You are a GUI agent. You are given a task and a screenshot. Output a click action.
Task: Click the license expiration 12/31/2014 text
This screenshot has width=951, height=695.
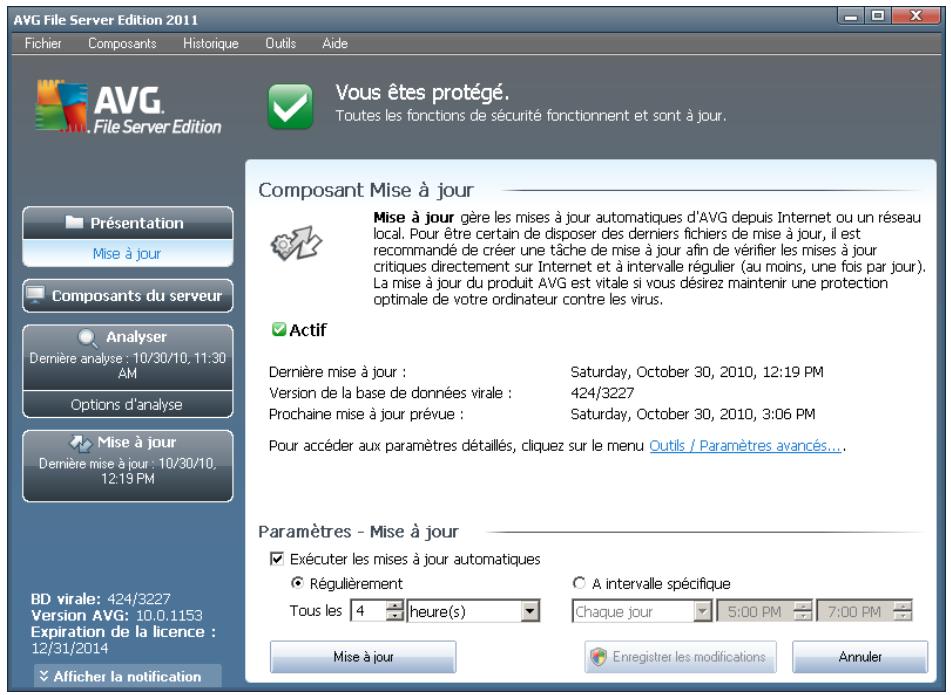69,648
